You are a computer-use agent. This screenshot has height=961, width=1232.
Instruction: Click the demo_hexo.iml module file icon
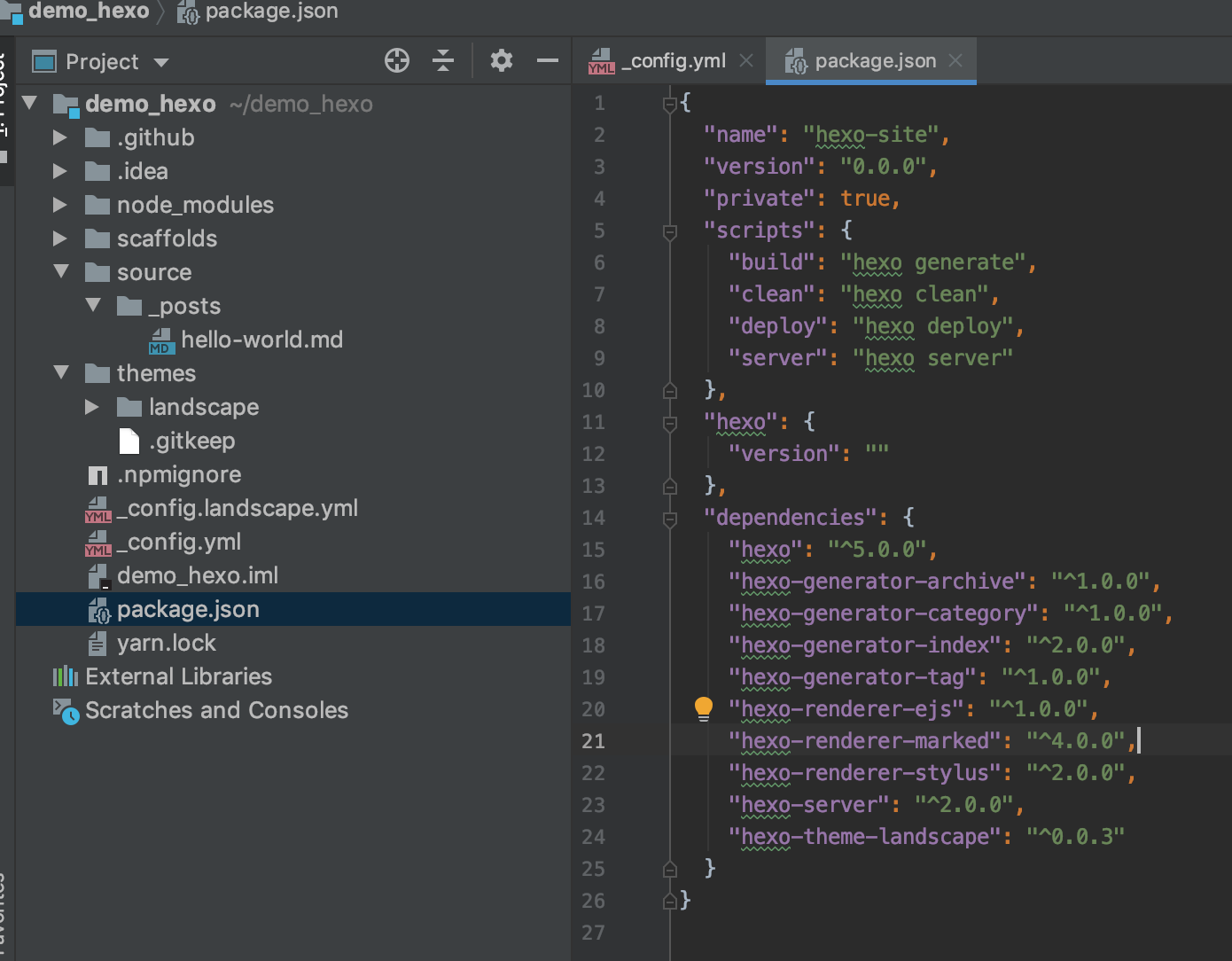(98, 576)
